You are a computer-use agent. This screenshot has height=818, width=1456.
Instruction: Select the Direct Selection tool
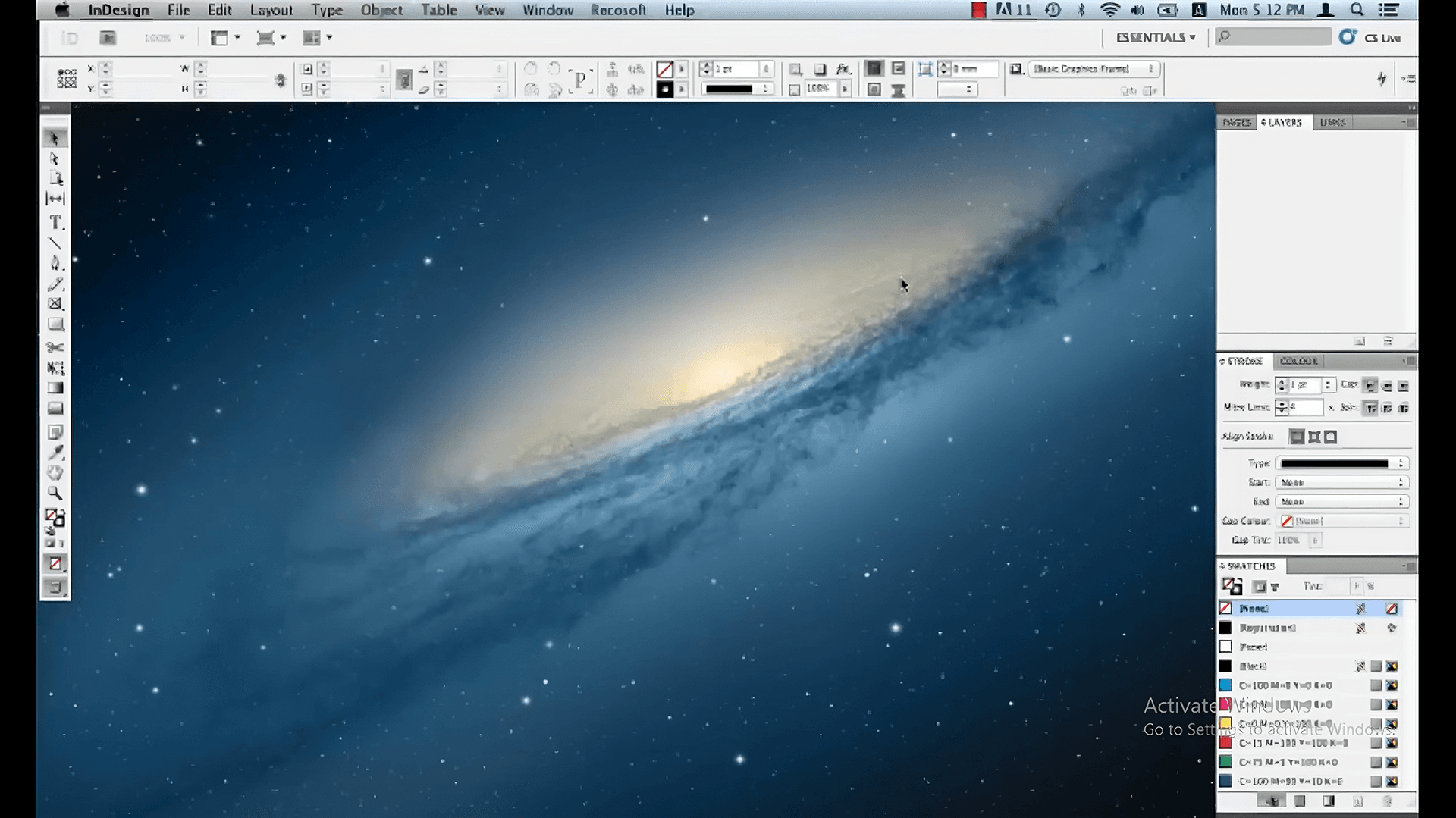[55, 158]
